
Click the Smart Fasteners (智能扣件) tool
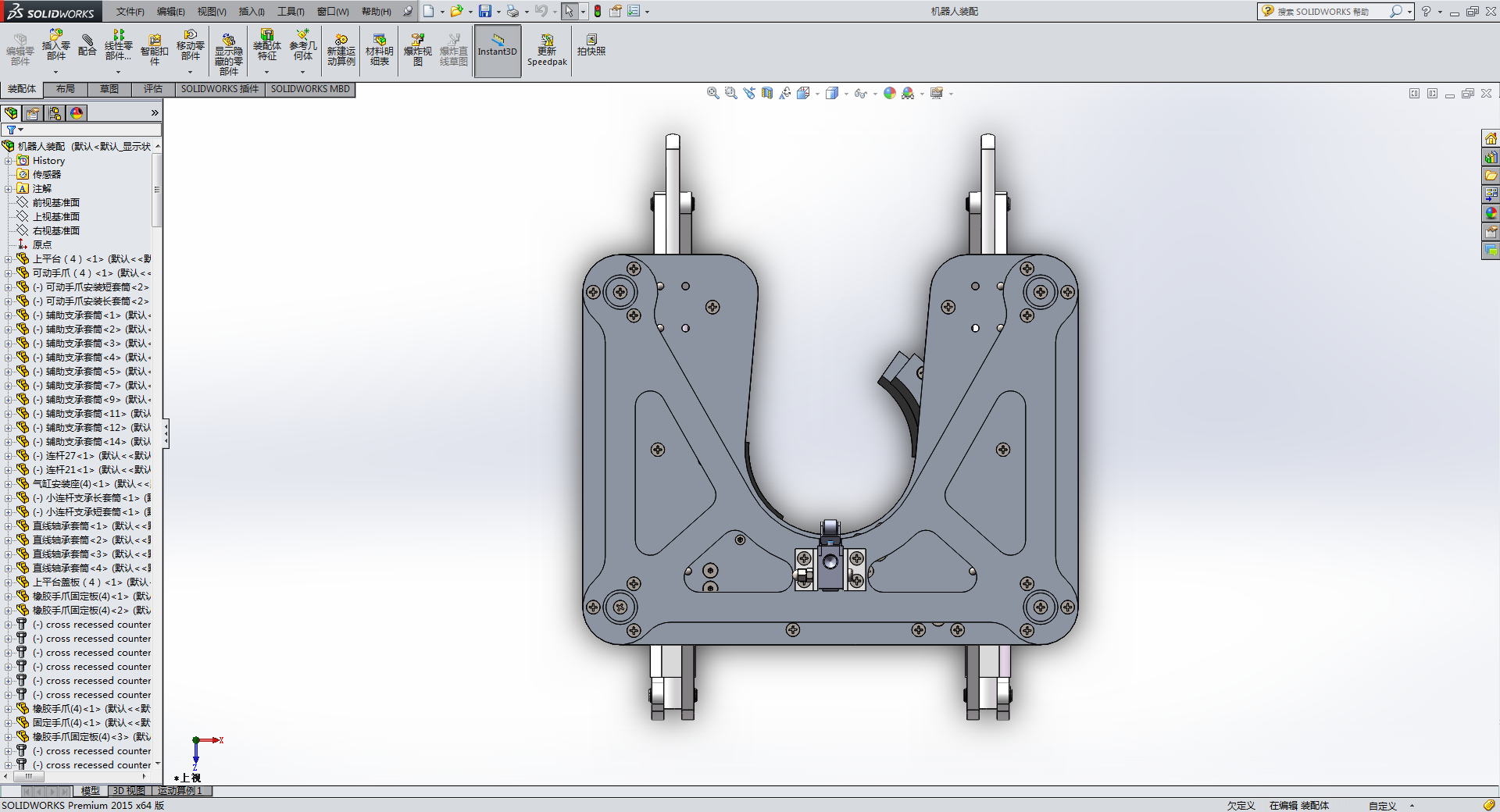[x=155, y=50]
